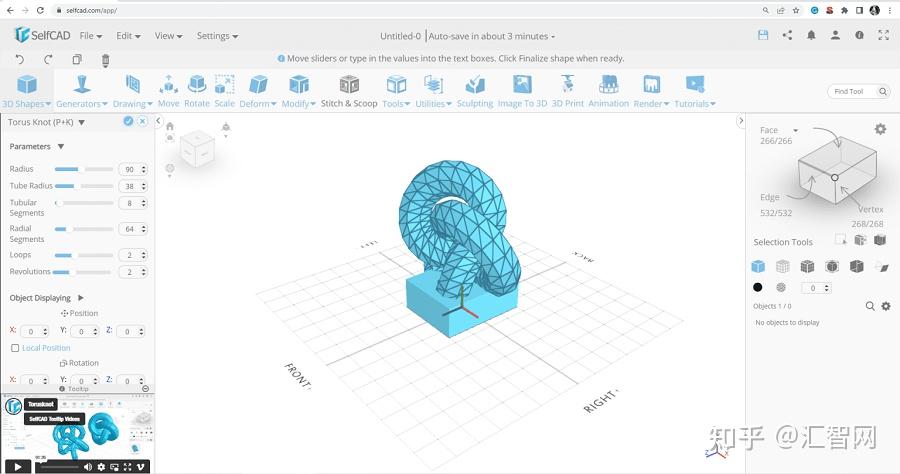Open the user account menu
The height and width of the screenshot is (474, 900).
pos(835,35)
